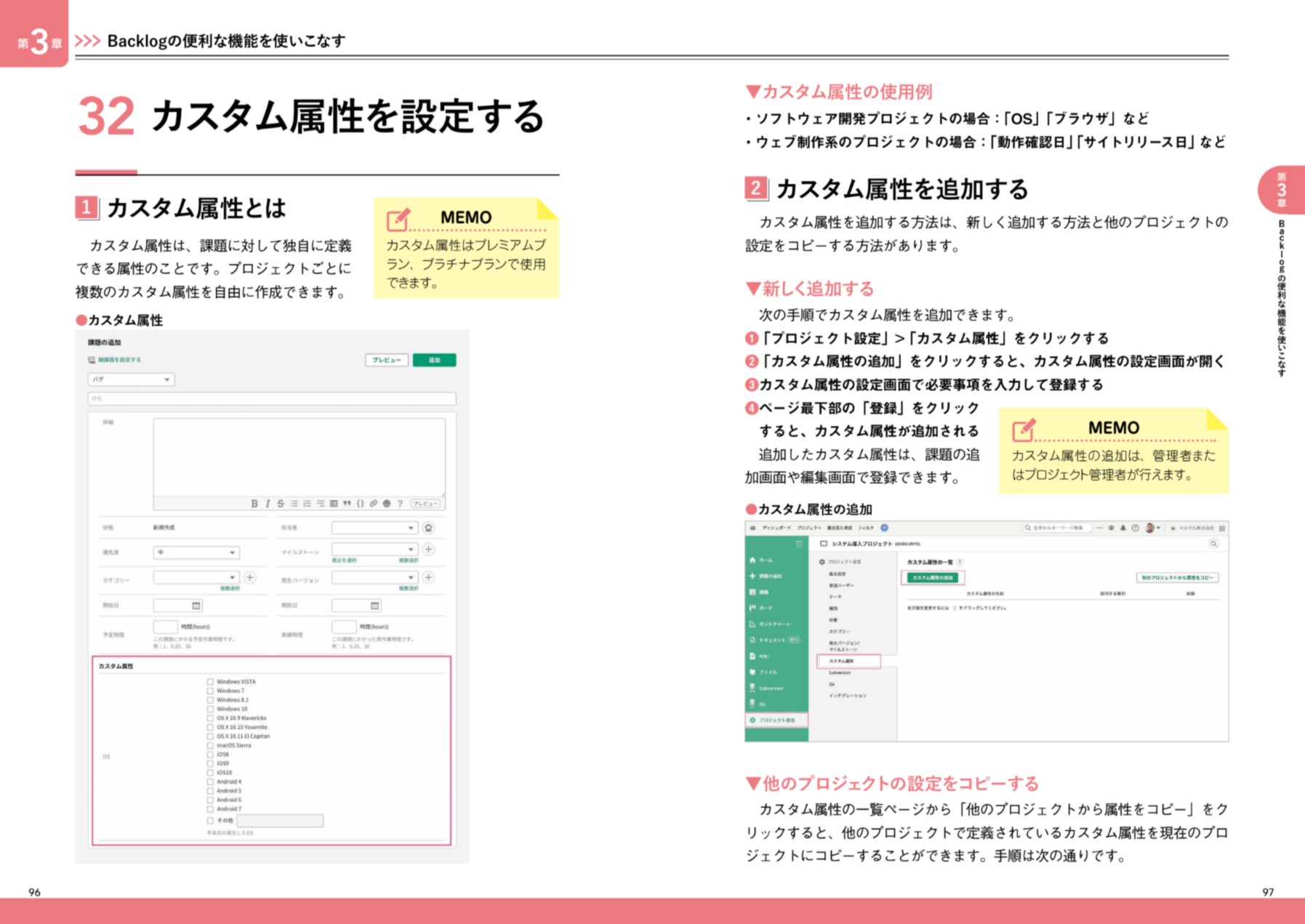Insert a code block with the braces icon
Screen dimensions: 1305x924
(x=360, y=503)
